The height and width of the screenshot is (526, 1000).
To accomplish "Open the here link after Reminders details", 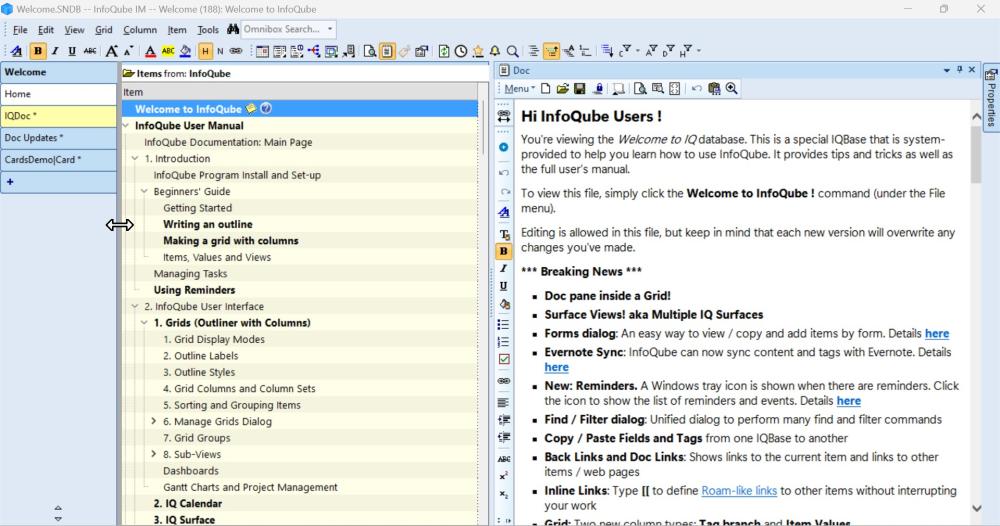I will pyautogui.click(x=848, y=401).
